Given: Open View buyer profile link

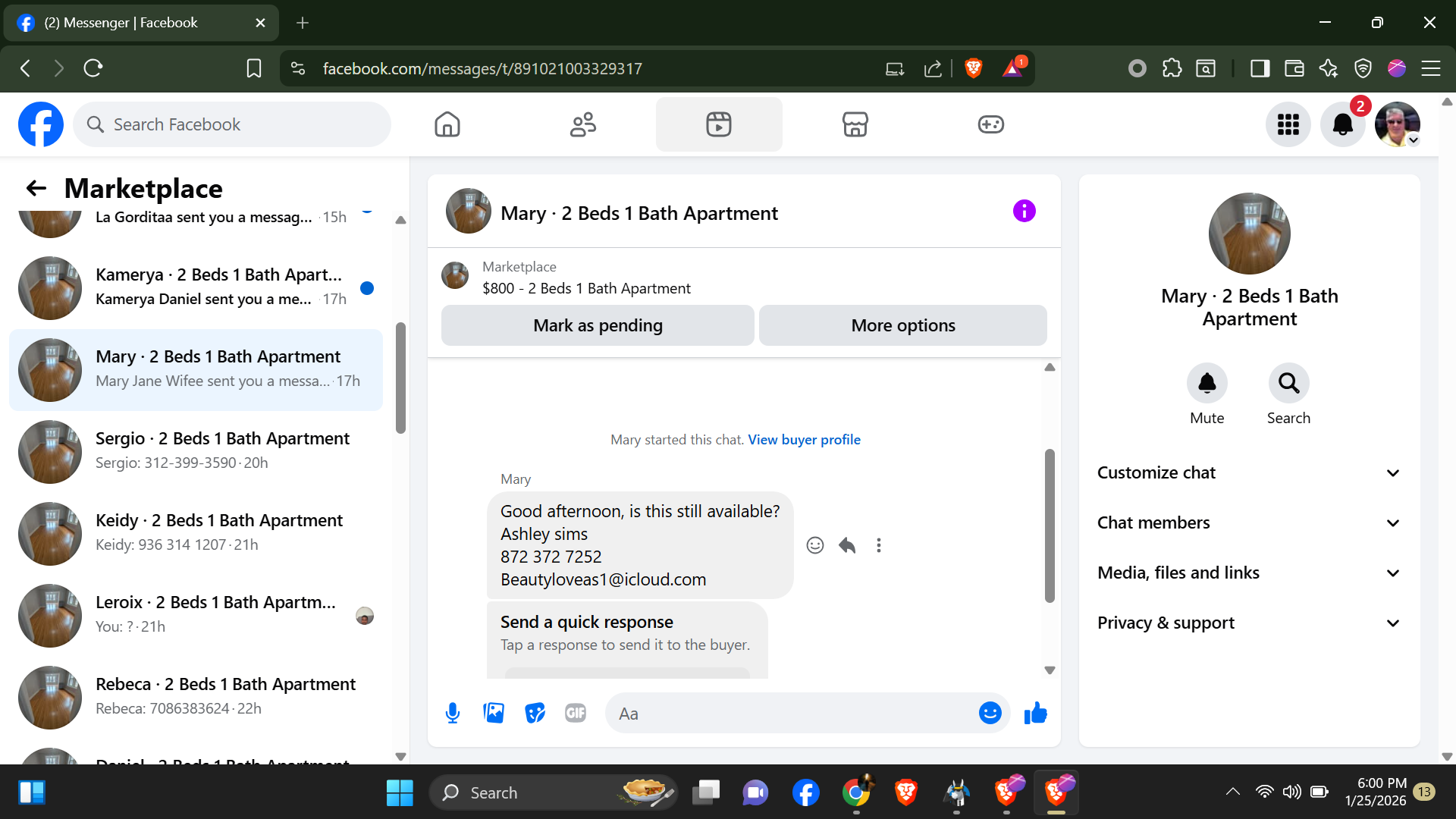Looking at the screenshot, I should click(x=804, y=439).
